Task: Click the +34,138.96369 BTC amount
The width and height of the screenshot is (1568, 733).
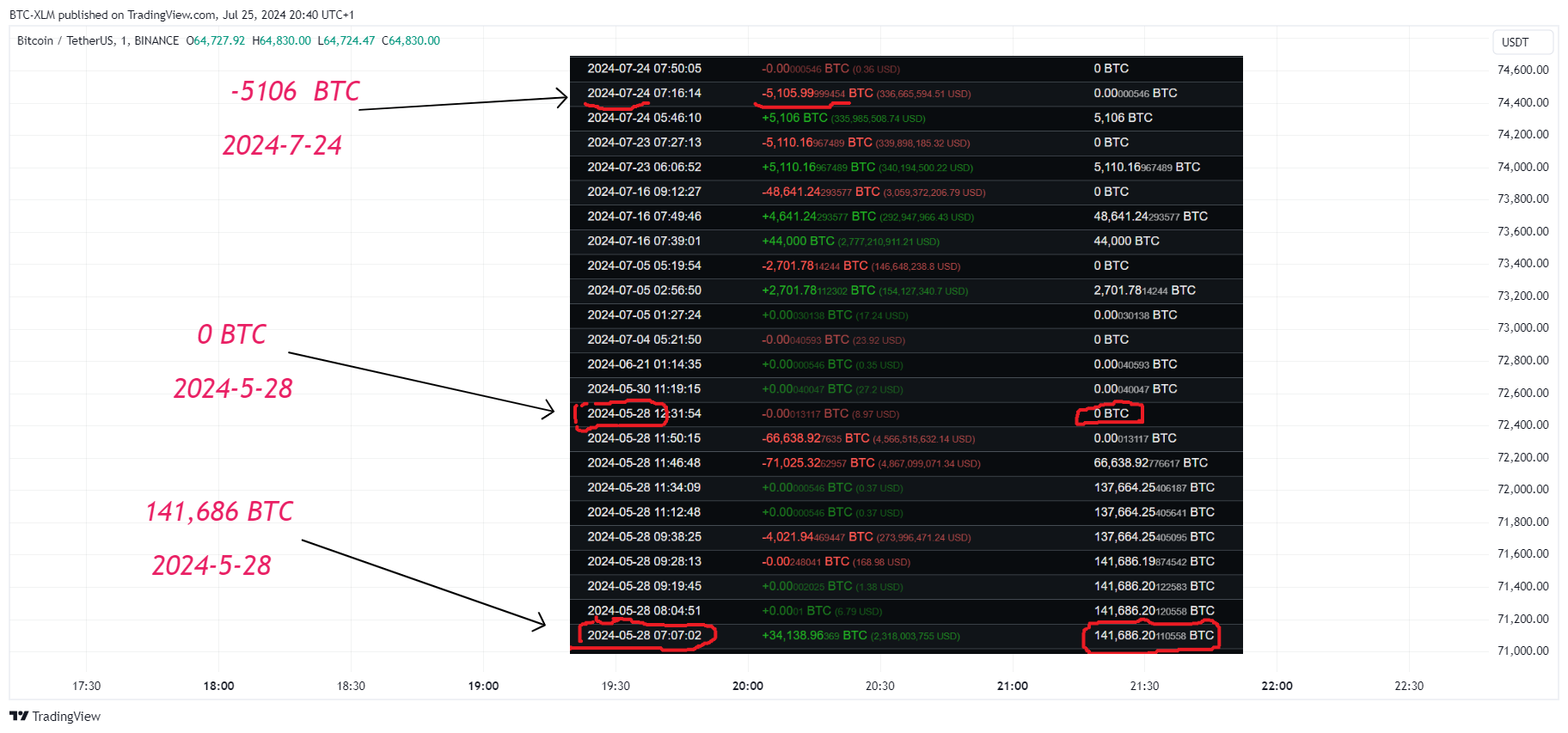Action: tap(814, 635)
